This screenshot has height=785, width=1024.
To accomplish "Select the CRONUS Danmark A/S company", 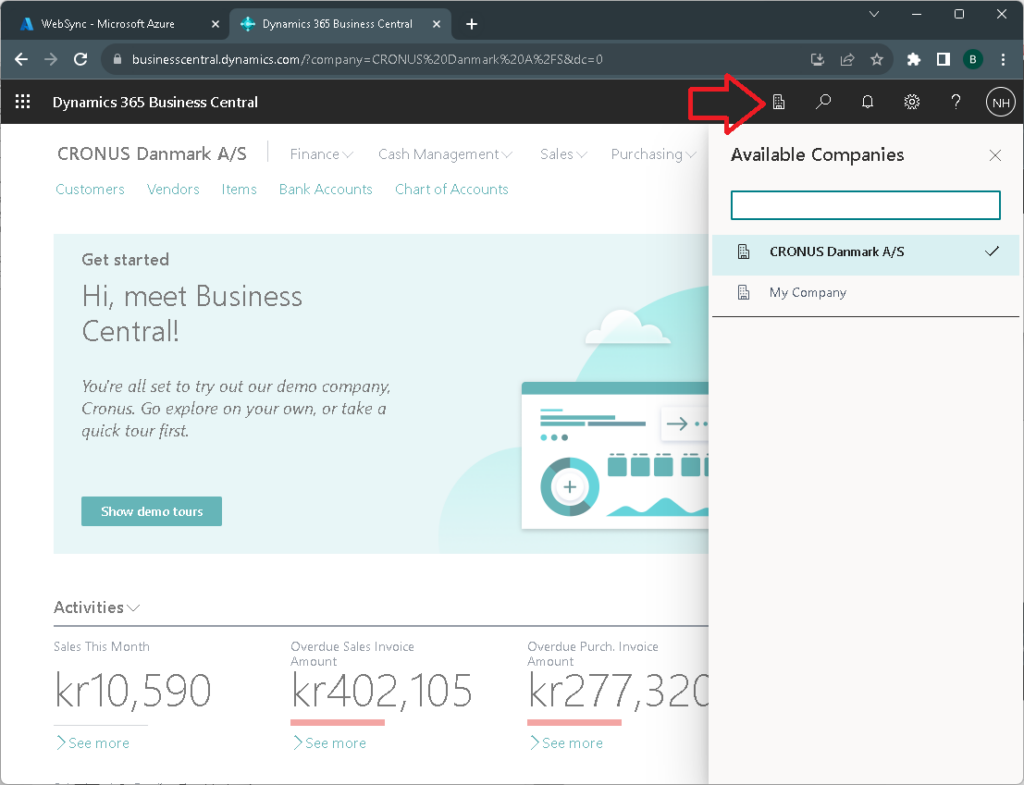I will click(x=836, y=252).
